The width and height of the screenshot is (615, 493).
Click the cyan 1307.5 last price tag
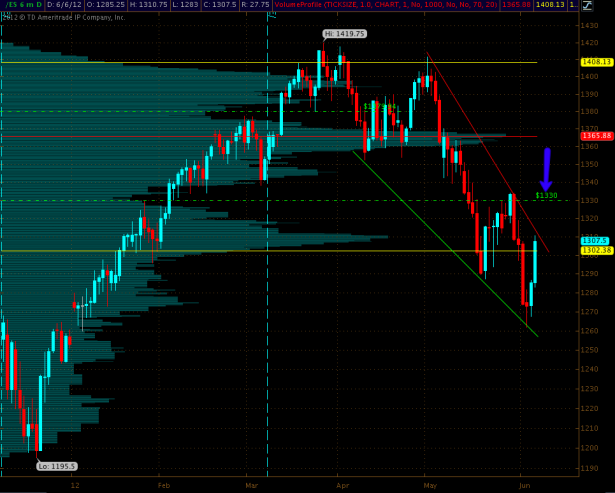tap(595, 240)
